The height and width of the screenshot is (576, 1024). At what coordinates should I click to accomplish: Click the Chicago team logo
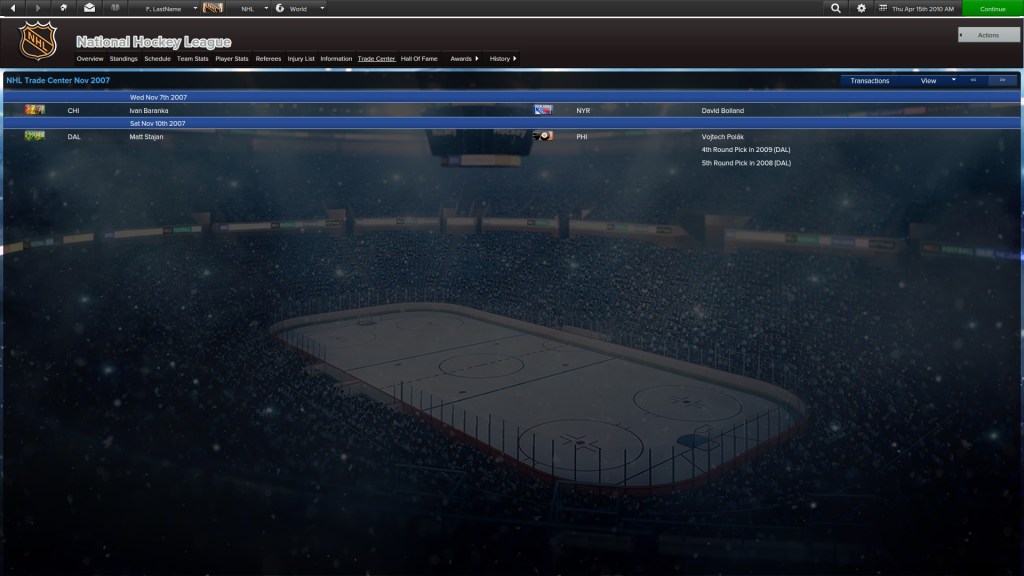click(35, 110)
